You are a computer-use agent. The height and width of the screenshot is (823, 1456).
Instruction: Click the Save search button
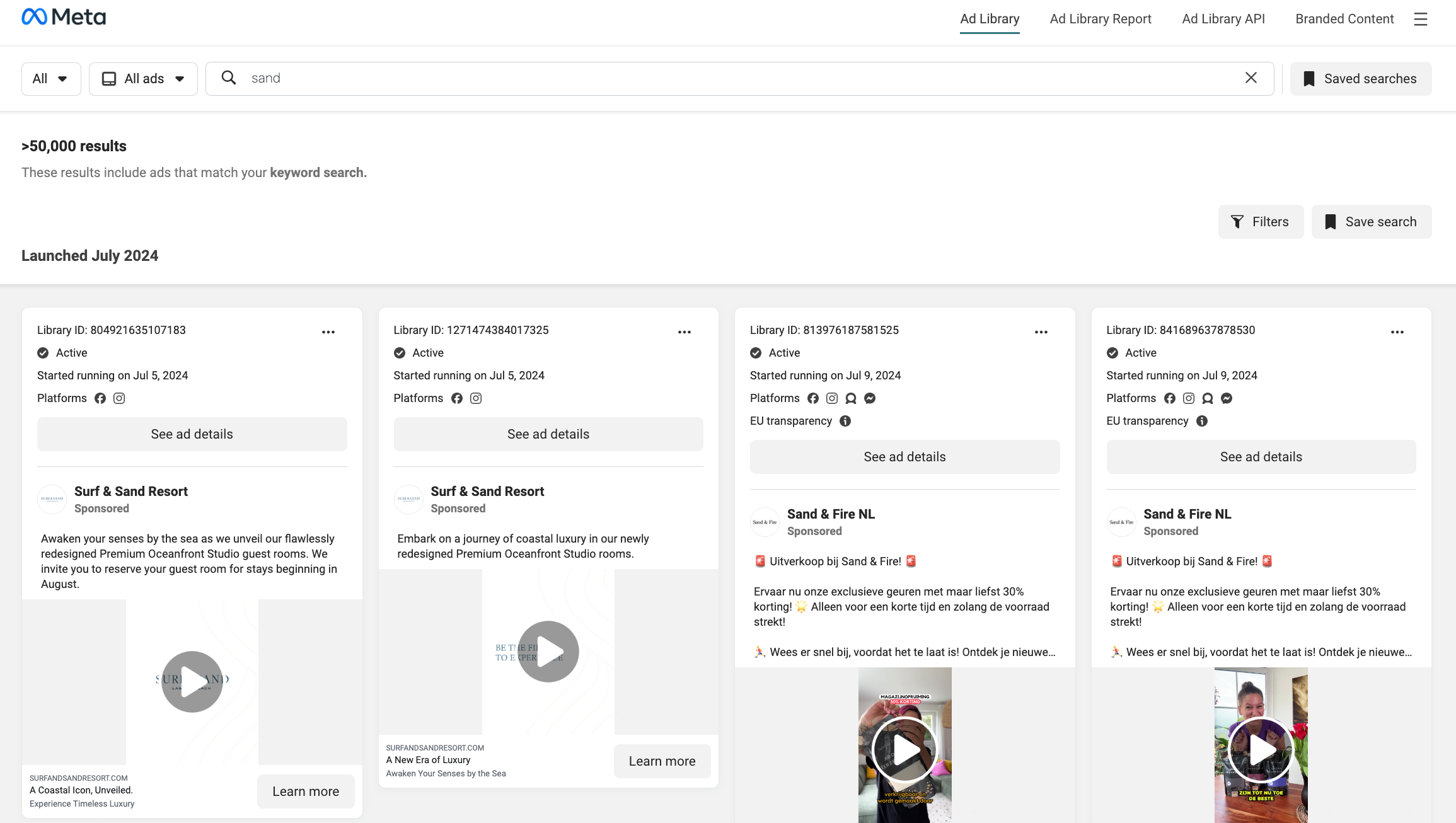[1371, 222]
